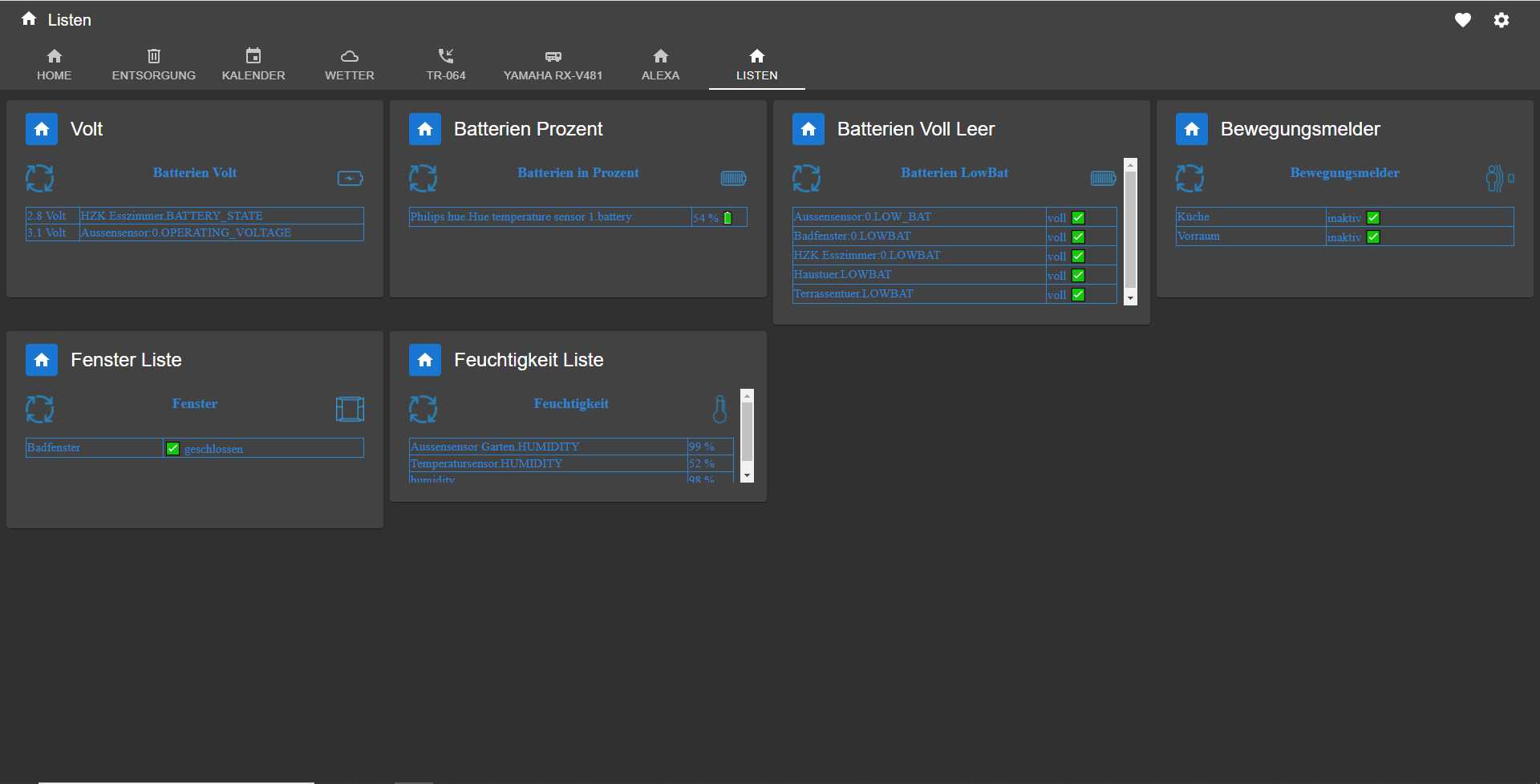Click scroll up arrow in Batterien LowBat list
The image size is (1540, 784).
point(1130,164)
